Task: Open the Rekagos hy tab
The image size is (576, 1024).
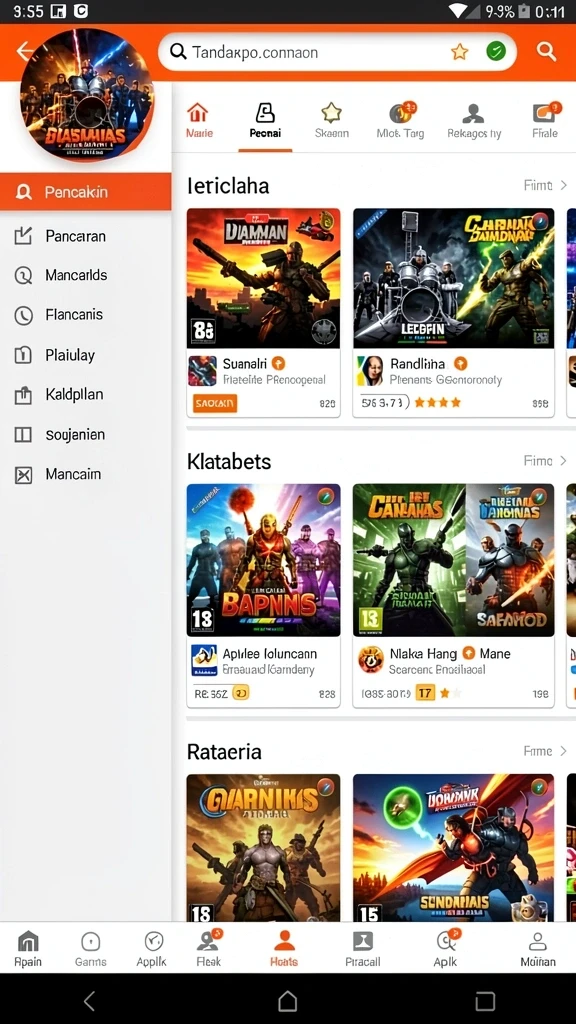Action: click(474, 121)
